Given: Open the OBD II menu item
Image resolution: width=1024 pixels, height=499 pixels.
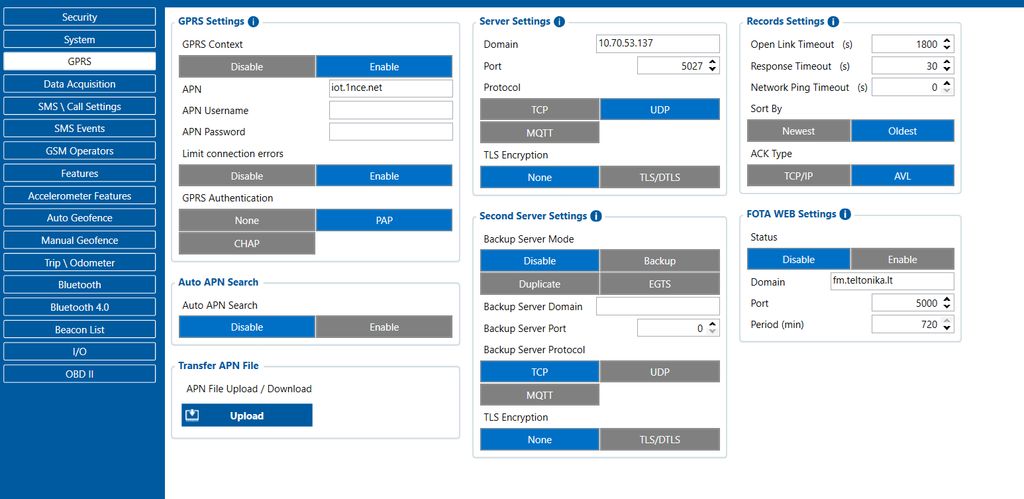Looking at the screenshot, I should (80, 374).
